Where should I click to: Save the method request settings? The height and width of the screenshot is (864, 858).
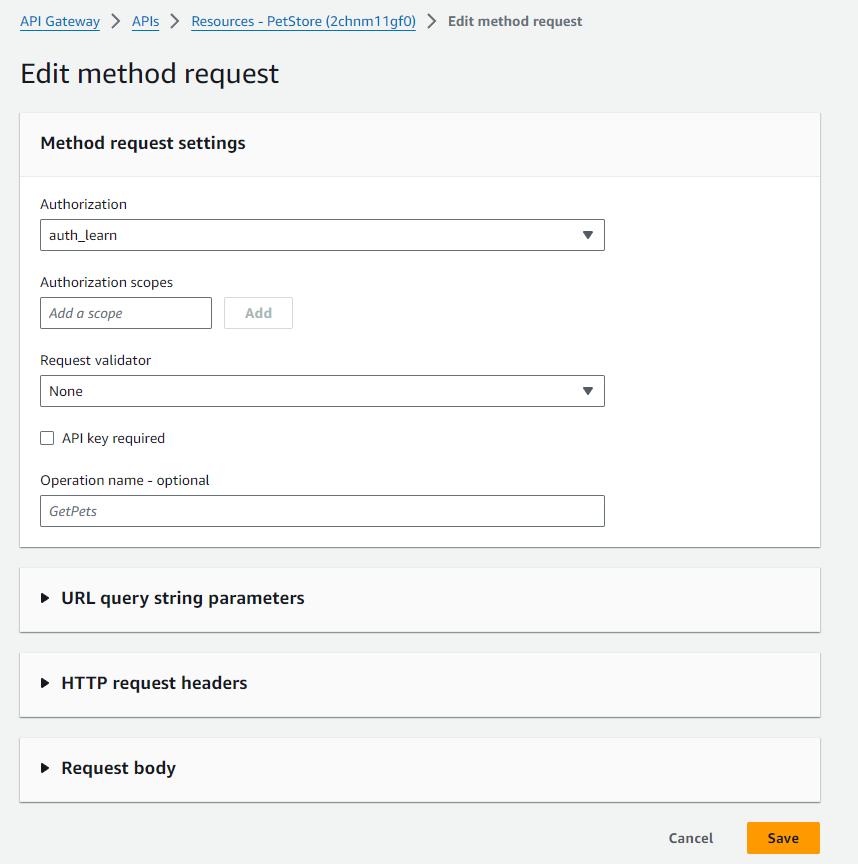(783, 838)
